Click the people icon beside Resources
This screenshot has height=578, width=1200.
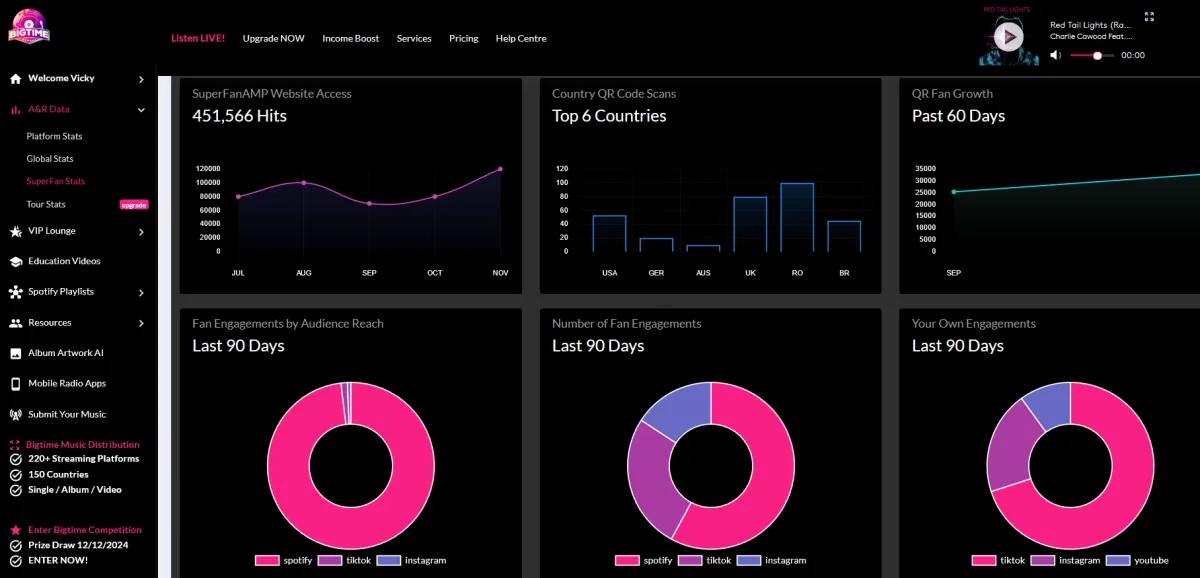(16, 323)
